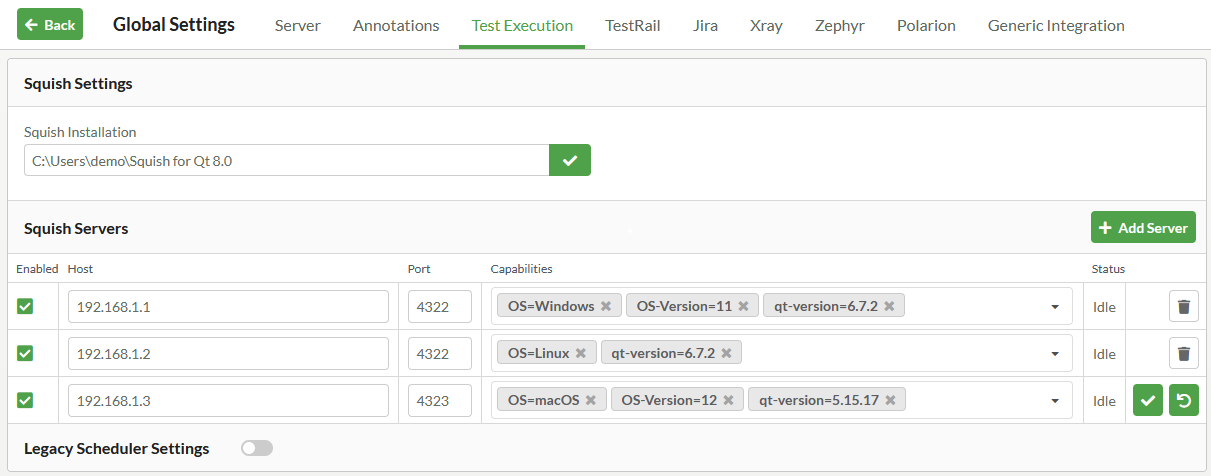Remove the OS=Linux capability tag
The image size is (1211, 476).
pyautogui.click(x=581, y=353)
